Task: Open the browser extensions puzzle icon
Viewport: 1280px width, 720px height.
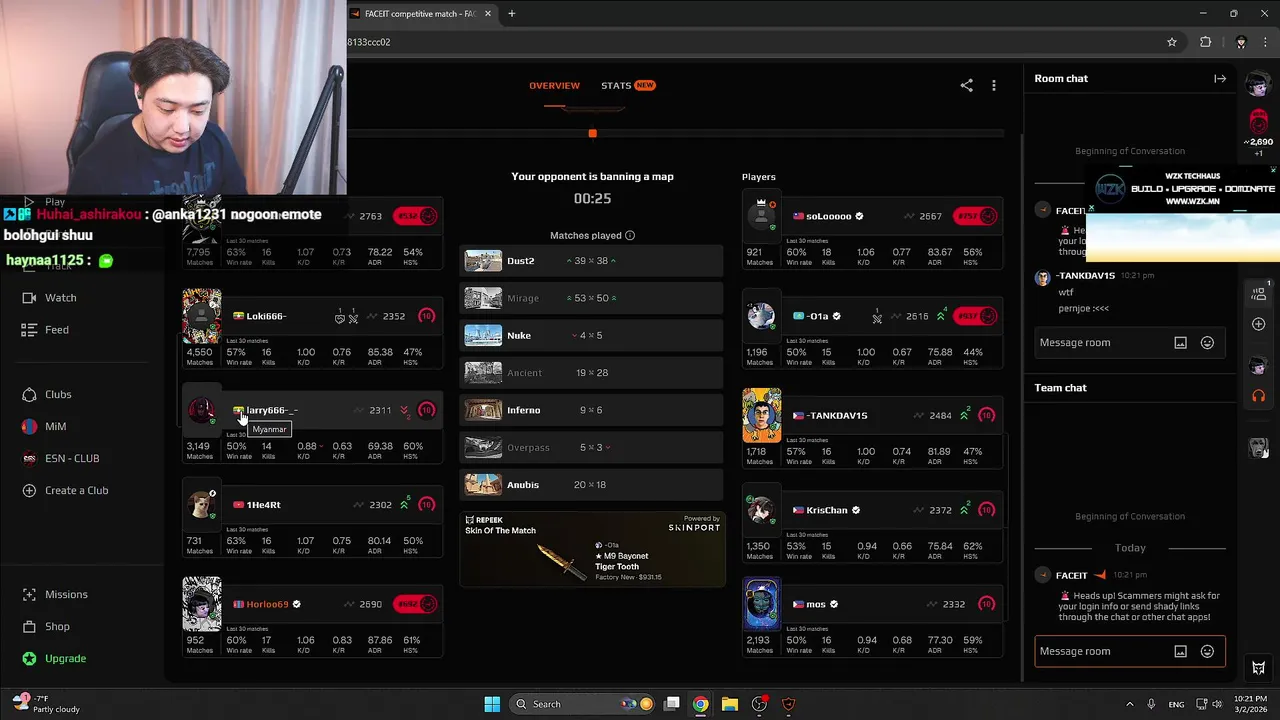Action: 1205,42
